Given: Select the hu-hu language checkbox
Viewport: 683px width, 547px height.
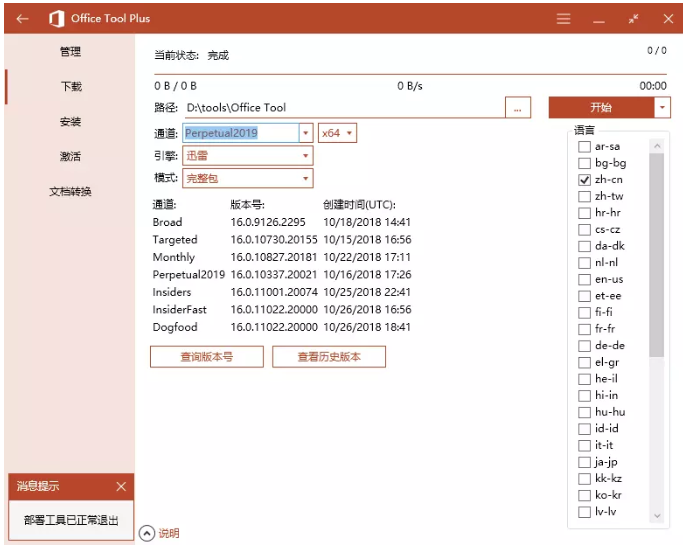Looking at the screenshot, I should click(x=584, y=412).
